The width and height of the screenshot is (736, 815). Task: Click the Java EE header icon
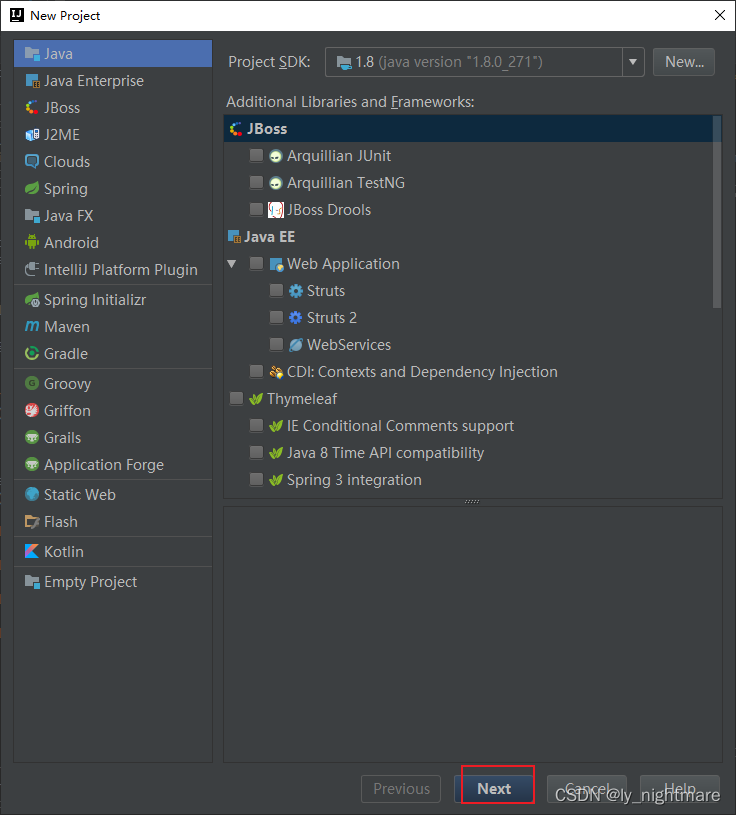[234, 237]
